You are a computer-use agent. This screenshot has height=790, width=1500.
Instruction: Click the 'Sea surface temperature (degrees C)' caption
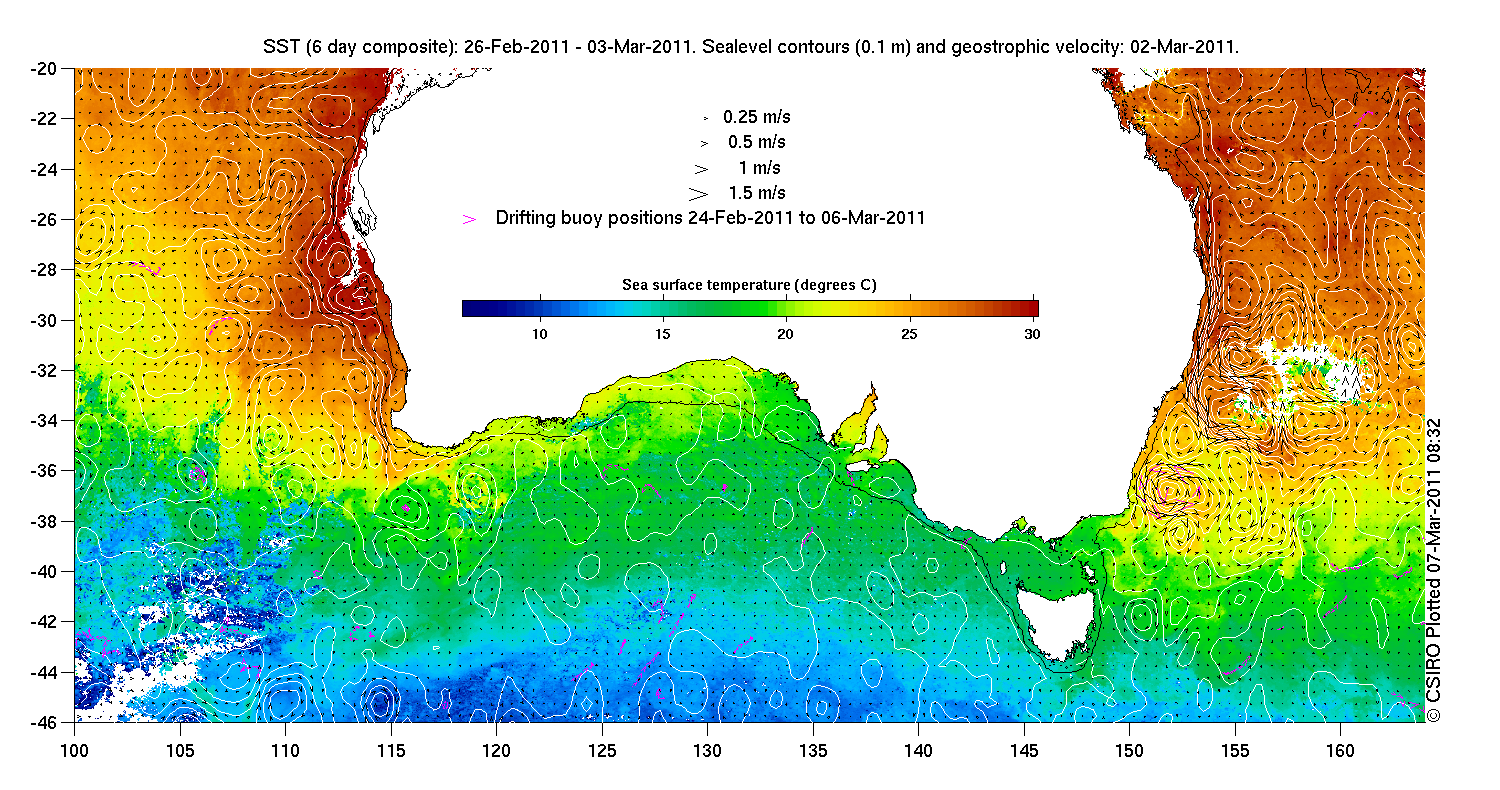pos(750,285)
